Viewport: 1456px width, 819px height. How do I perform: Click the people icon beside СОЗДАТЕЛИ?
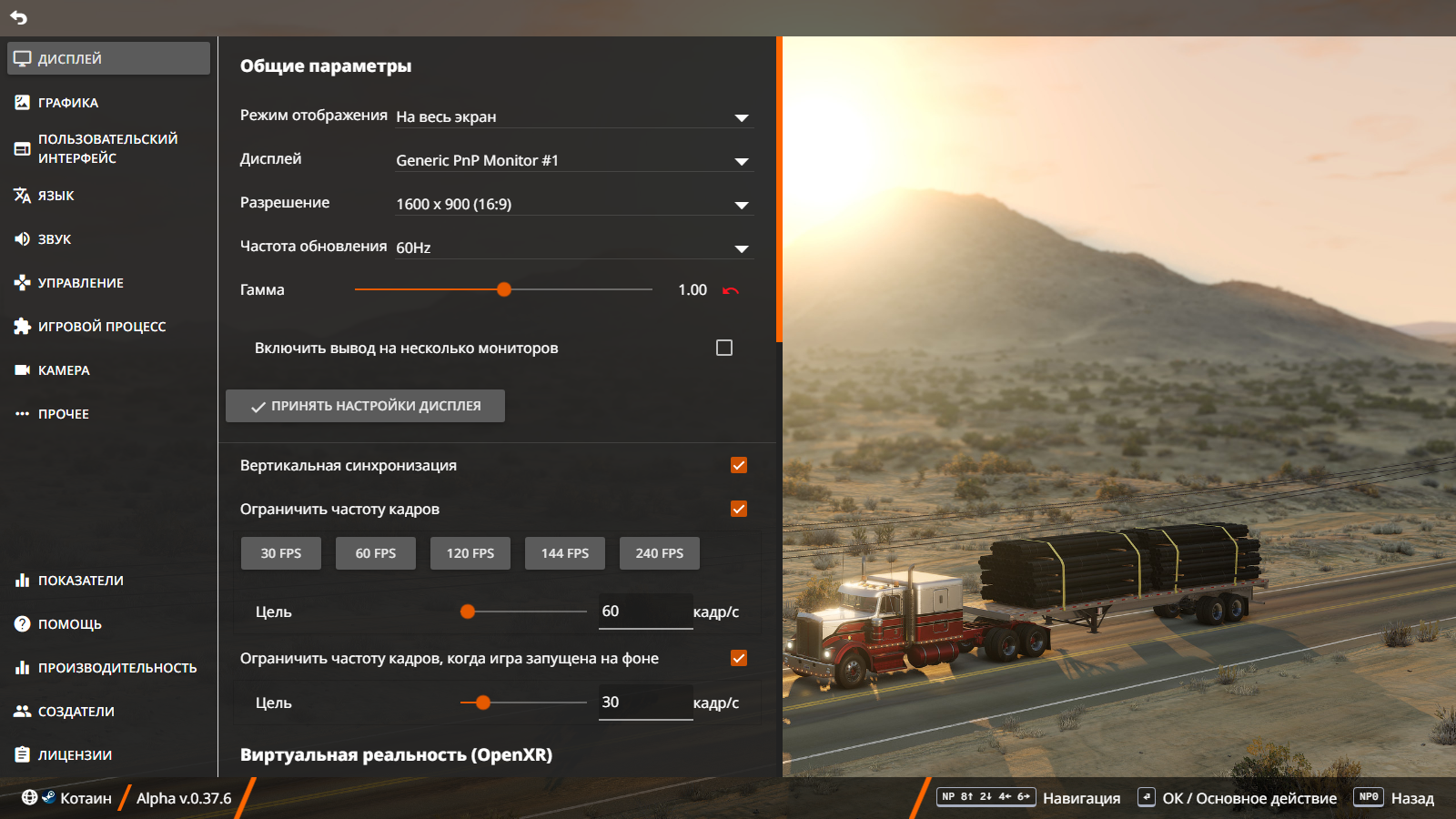(x=23, y=711)
